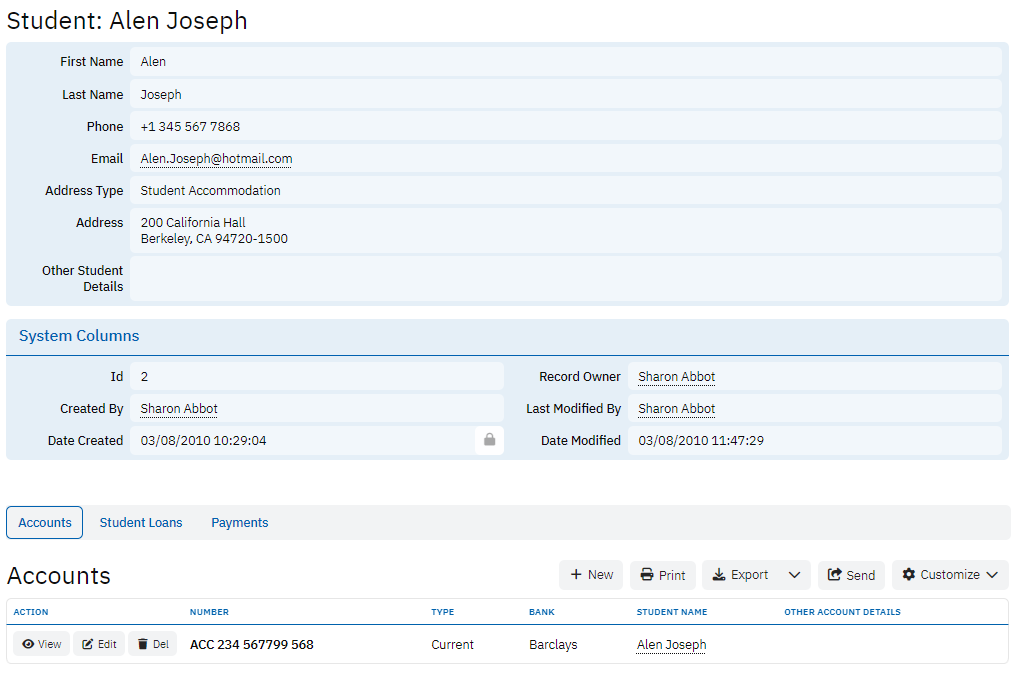Select the Accounts tab
This screenshot has height=674, width=1015.
click(45, 523)
